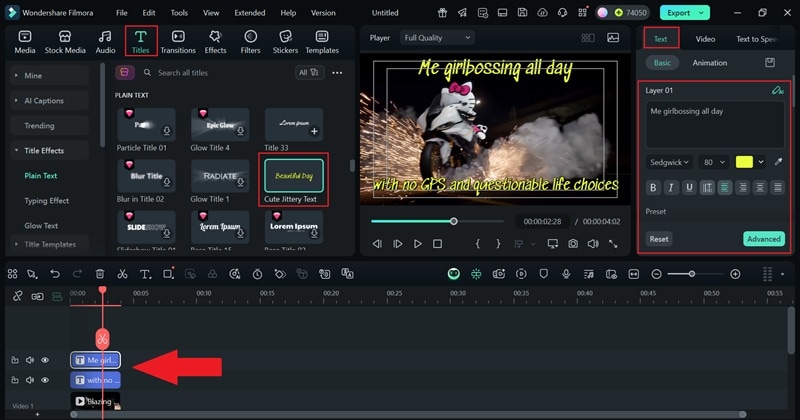This screenshot has height=420, width=800.
Task: Collapse the Title Effects category
Action: tap(16, 151)
